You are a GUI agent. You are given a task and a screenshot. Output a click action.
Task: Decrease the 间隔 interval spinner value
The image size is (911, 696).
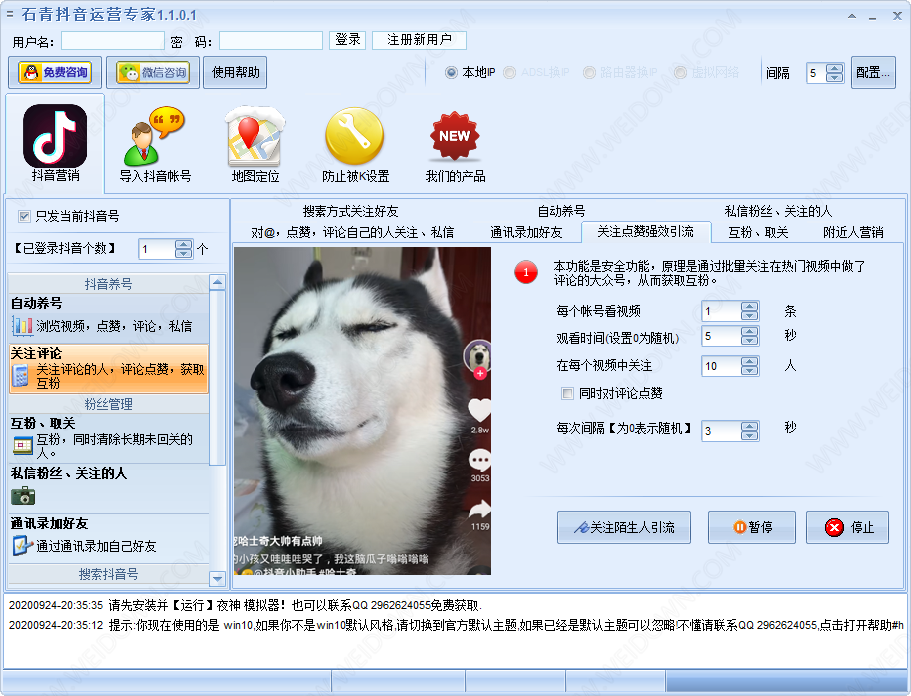835,77
